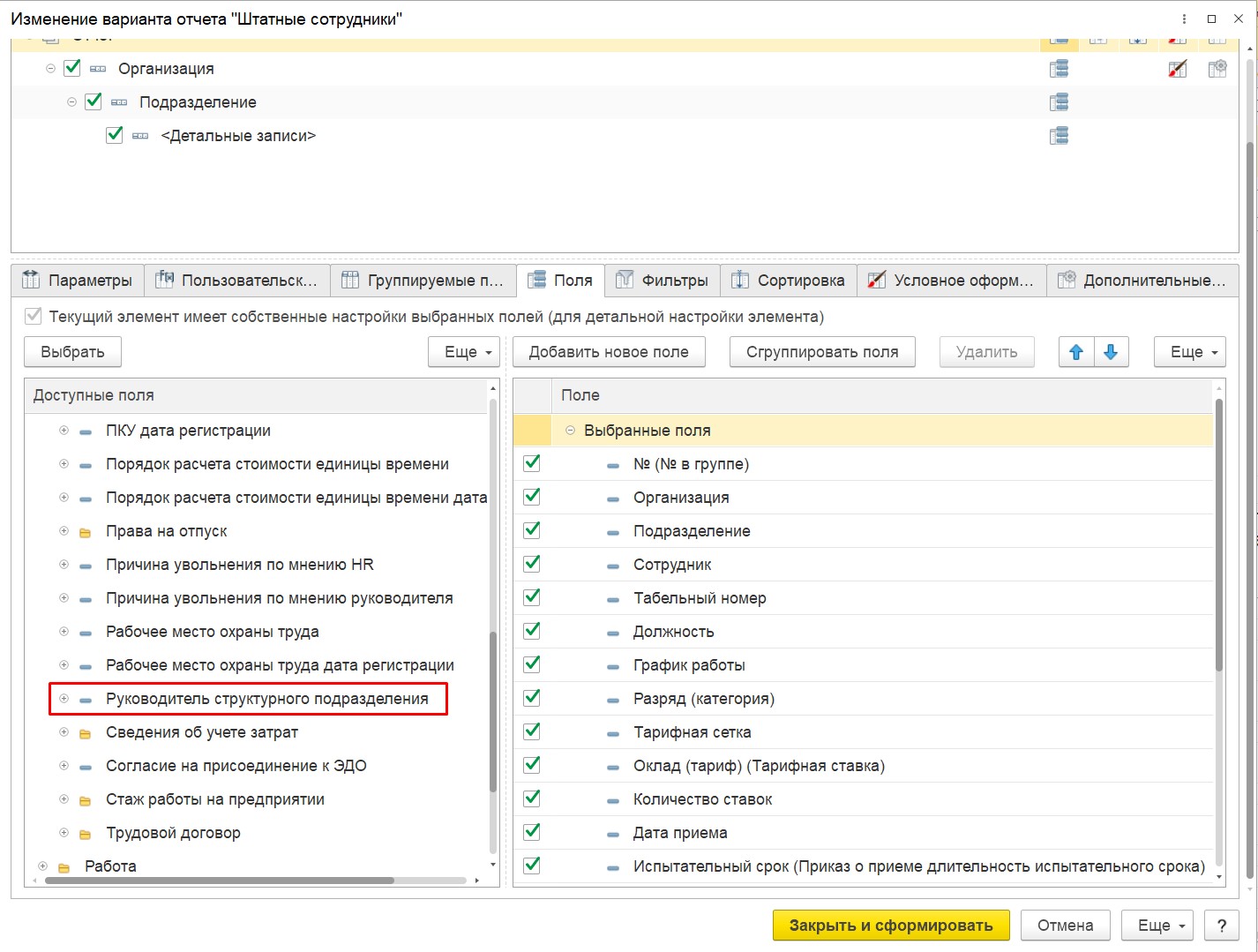Switch to the Фильтры tab
1258x952 pixels.
663,281
